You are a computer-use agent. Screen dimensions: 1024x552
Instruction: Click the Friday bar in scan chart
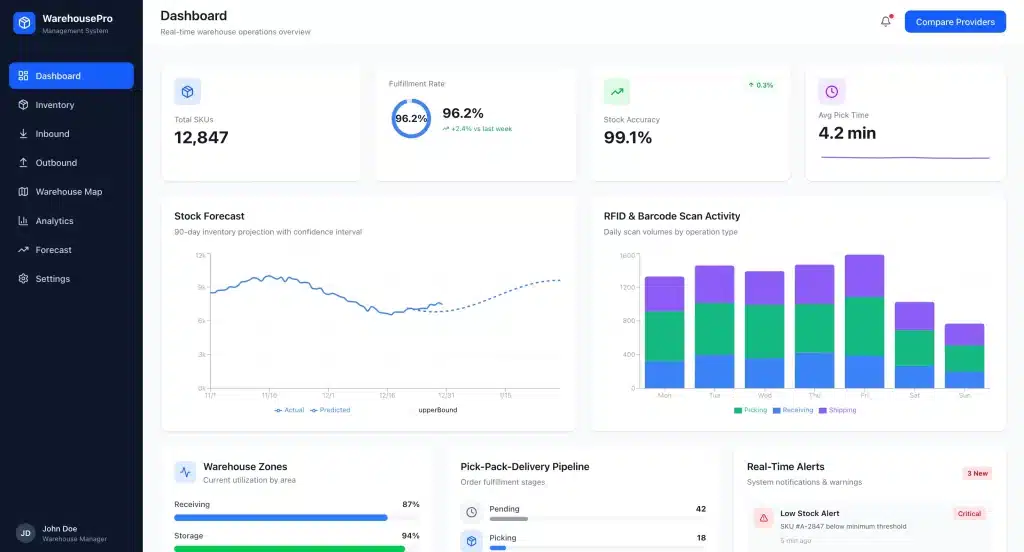click(x=864, y=322)
